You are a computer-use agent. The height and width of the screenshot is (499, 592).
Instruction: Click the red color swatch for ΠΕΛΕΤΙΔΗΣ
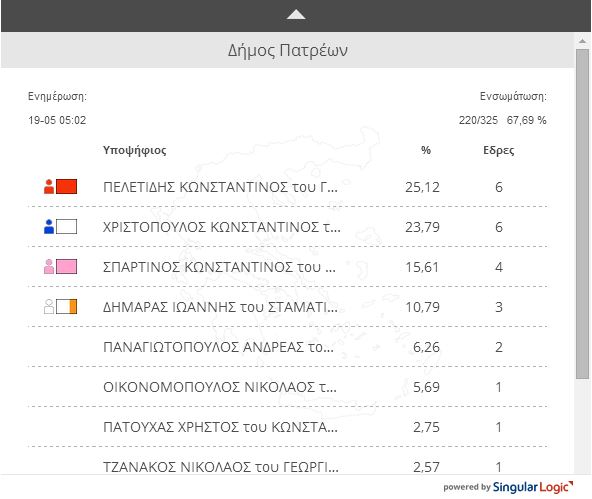click(66, 186)
